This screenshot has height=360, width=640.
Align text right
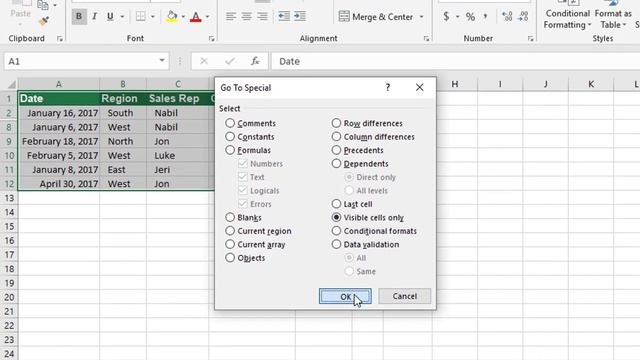(262, 16)
